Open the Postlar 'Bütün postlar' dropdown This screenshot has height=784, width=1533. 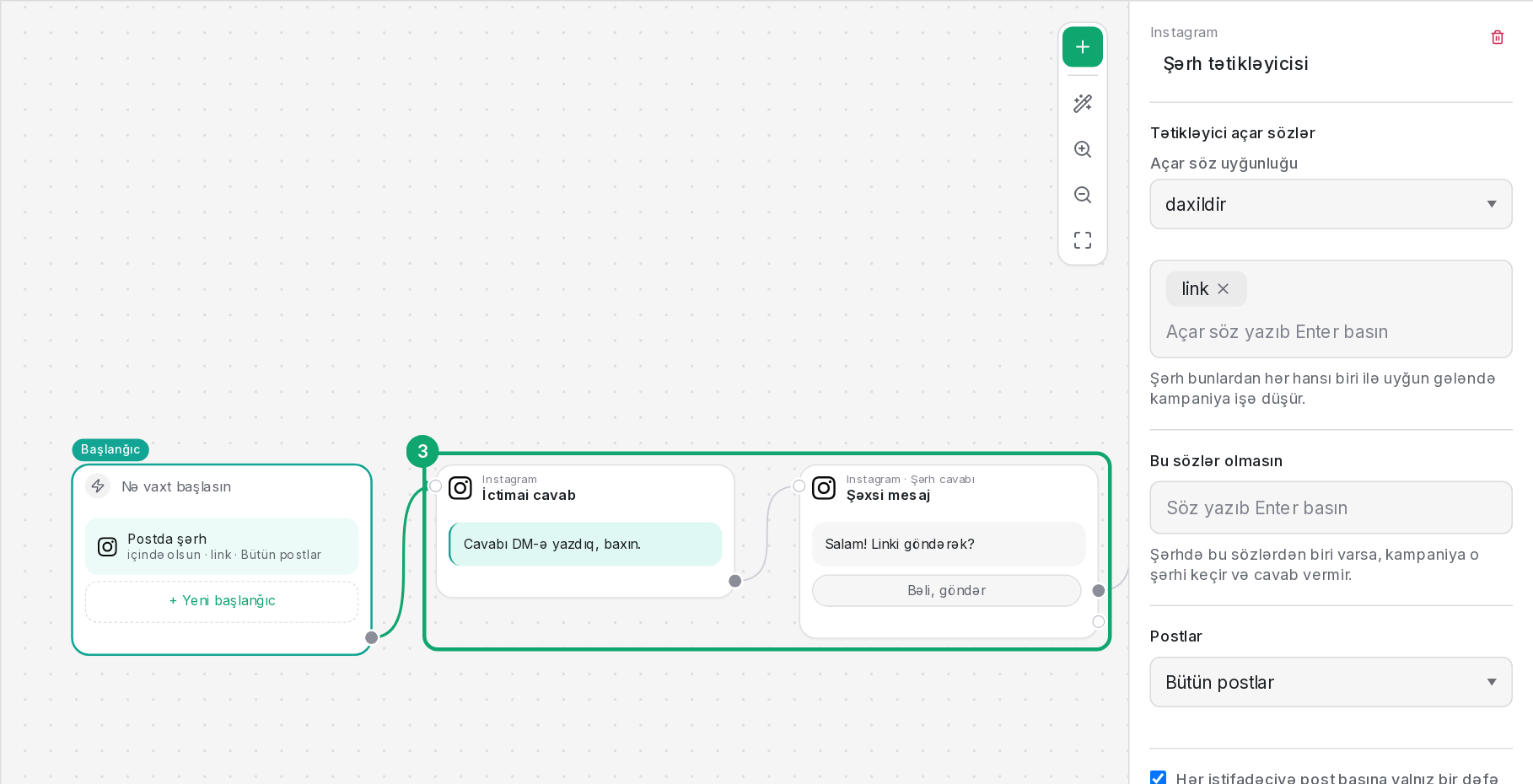pos(1331,682)
